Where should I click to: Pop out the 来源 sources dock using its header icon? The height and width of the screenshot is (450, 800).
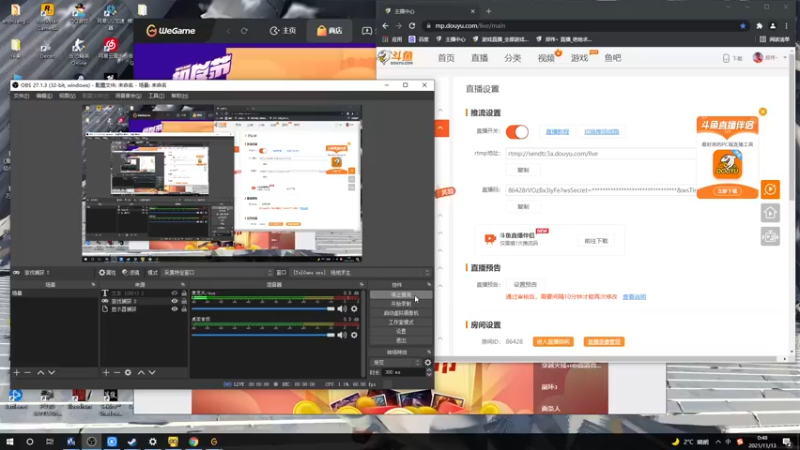183,285
